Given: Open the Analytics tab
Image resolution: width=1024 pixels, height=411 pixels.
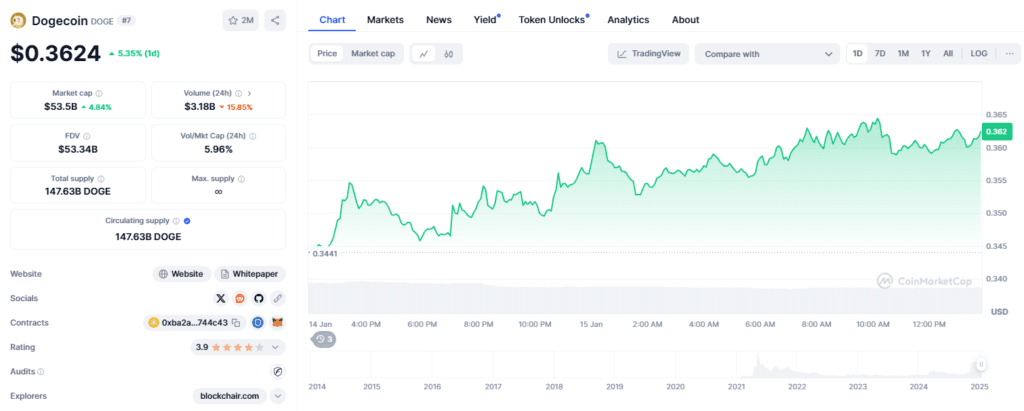Looking at the screenshot, I should (628, 20).
